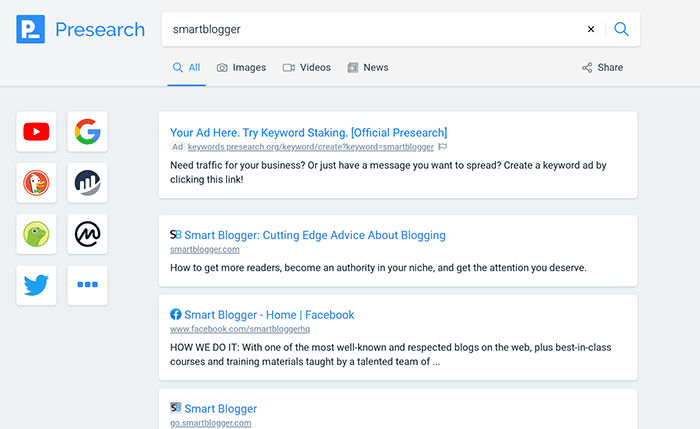Select the Twitter search provider
Image resolution: width=700 pixels, height=429 pixels.
pyautogui.click(x=36, y=286)
